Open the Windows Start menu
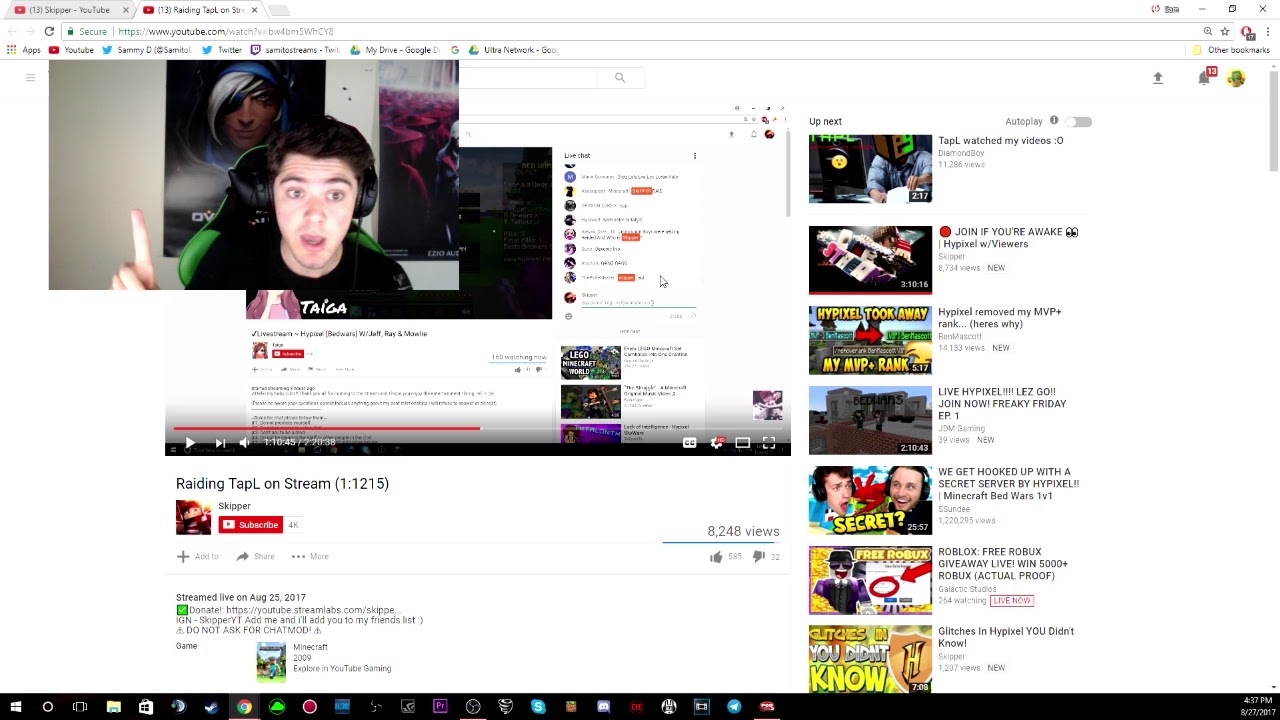Image resolution: width=1280 pixels, height=720 pixels. 15,707
